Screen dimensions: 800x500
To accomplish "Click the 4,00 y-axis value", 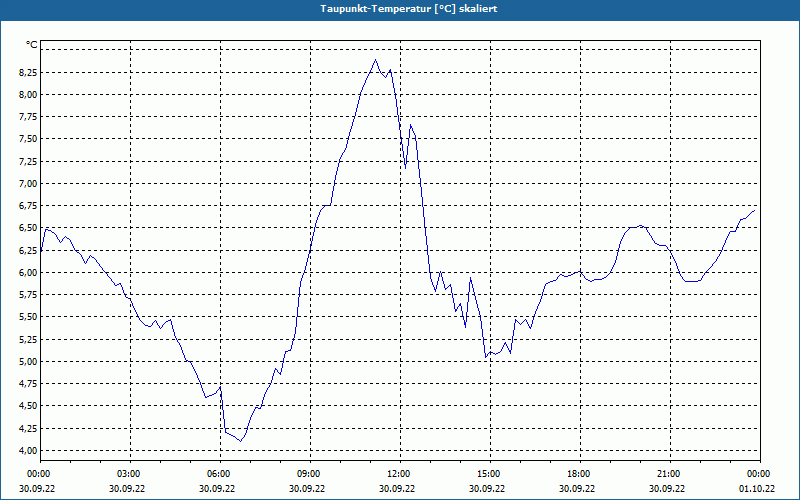I will pos(28,451).
